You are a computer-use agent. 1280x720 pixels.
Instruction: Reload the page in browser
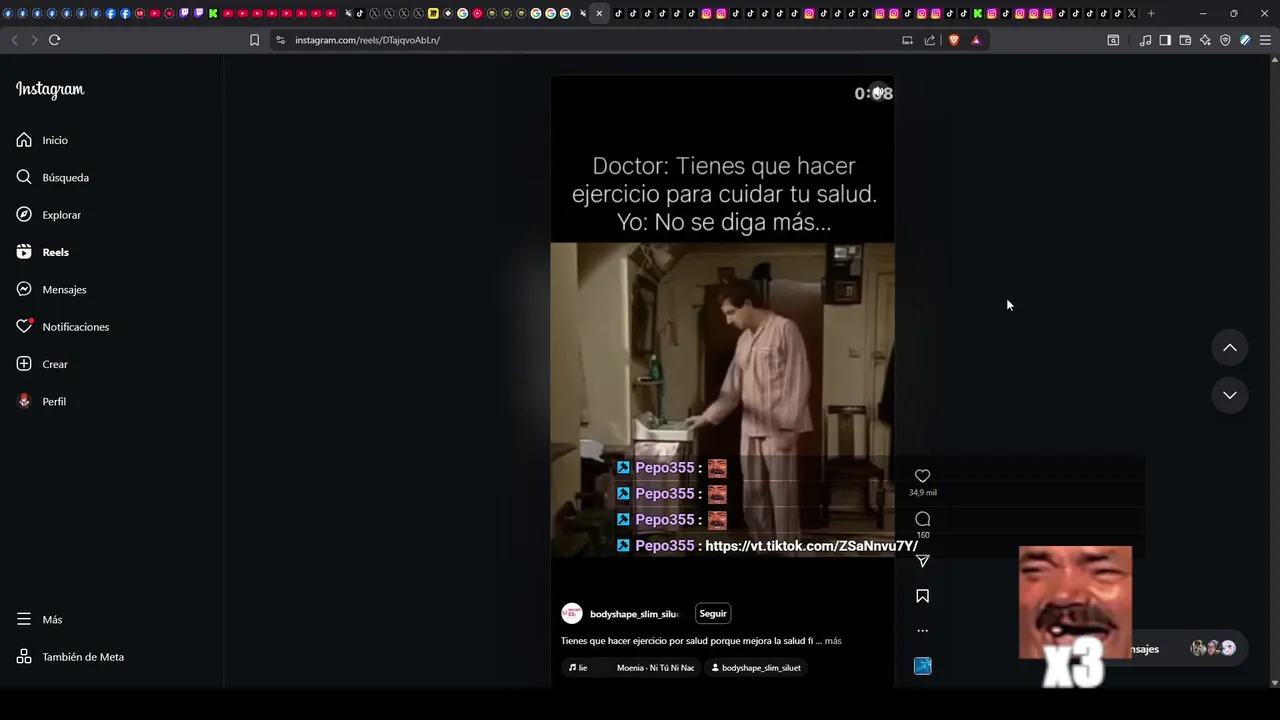(x=54, y=40)
